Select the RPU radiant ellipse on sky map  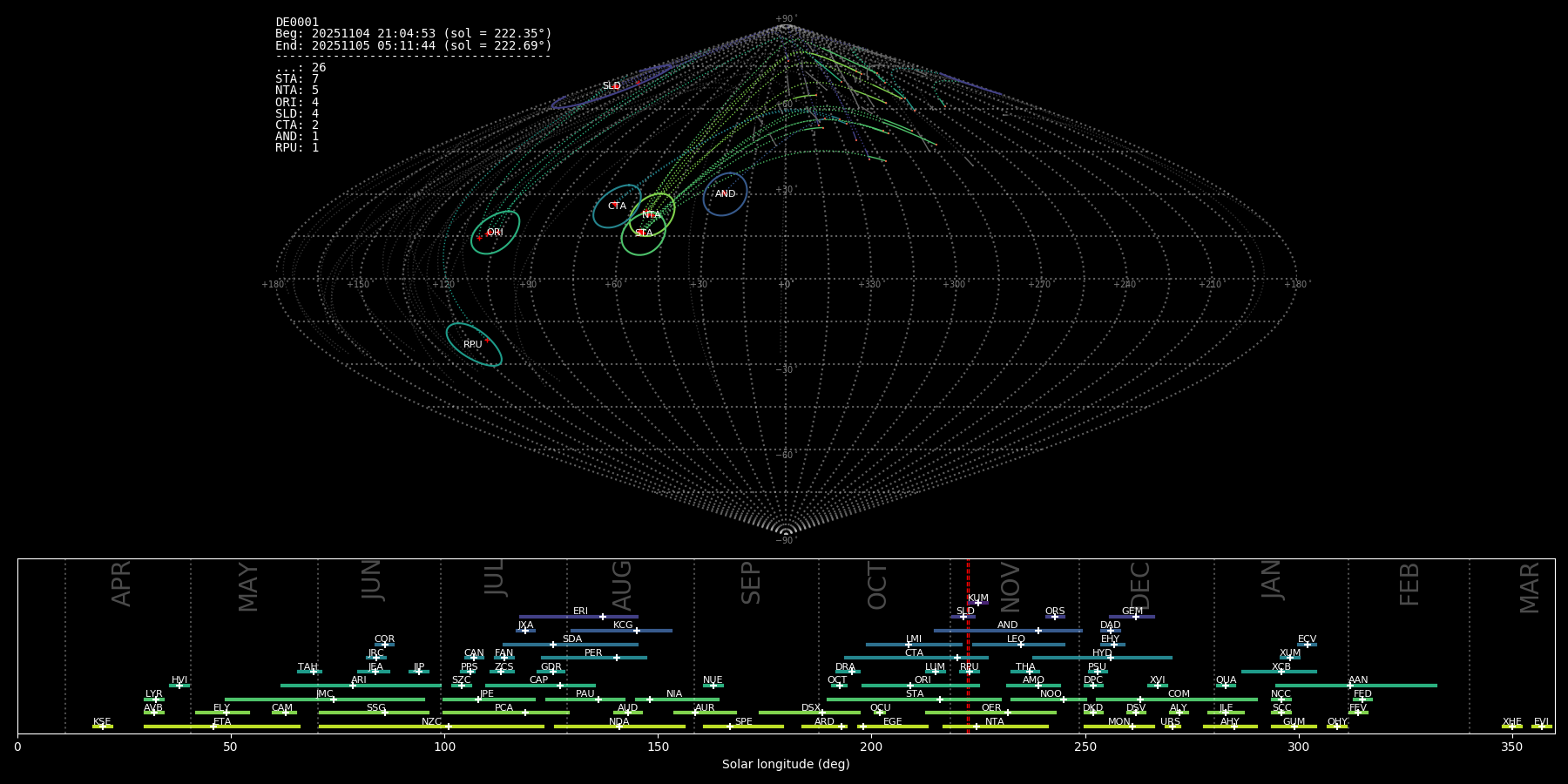(473, 345)
